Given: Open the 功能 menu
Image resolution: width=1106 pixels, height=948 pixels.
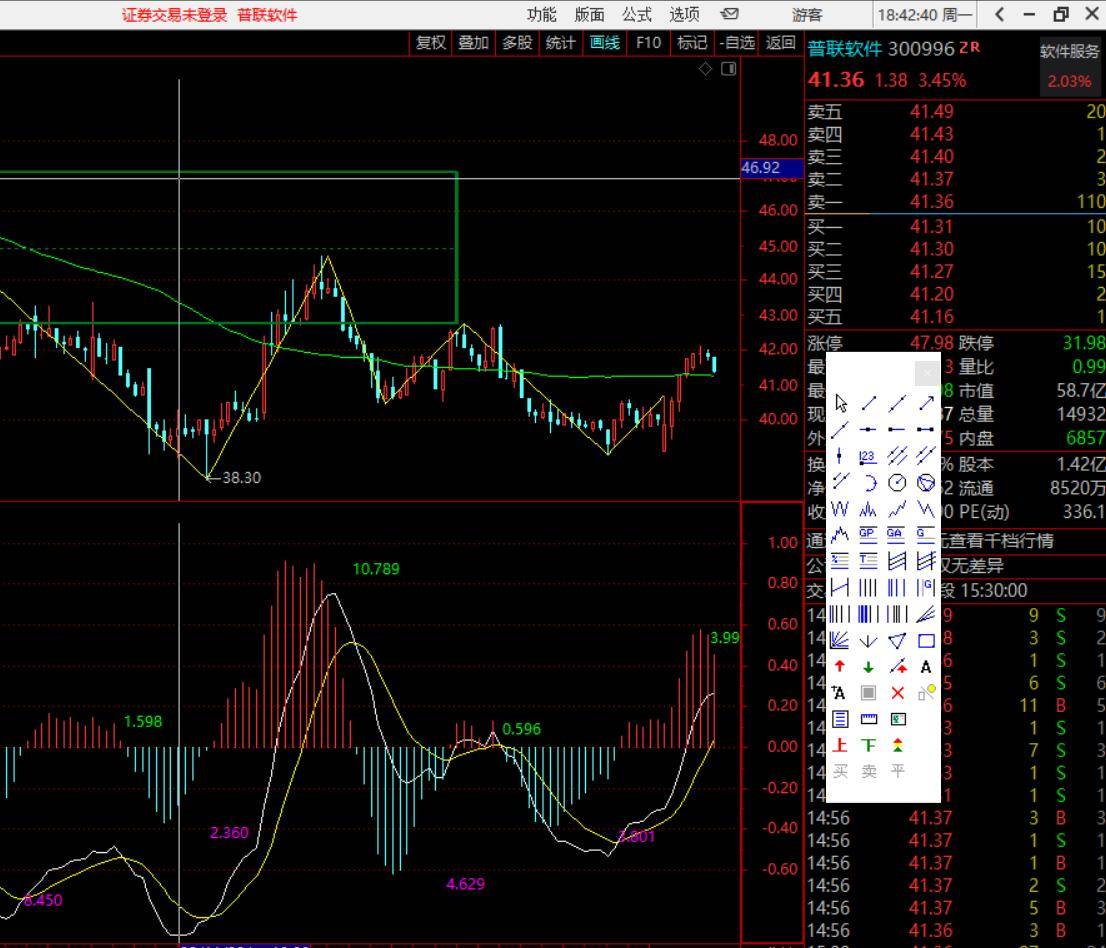Looking at the screenshot, I should tap(542, 14).
